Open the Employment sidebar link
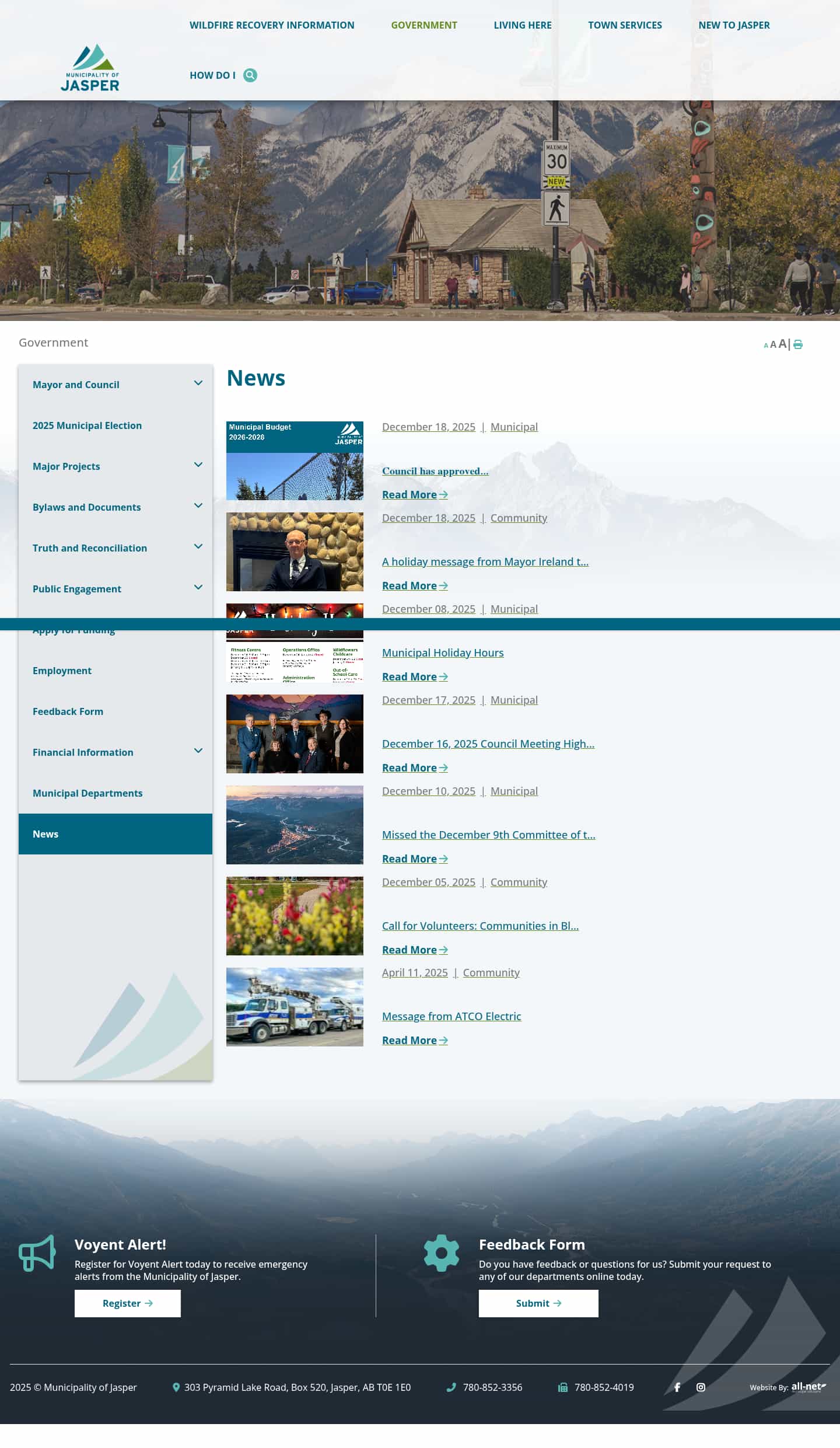The height and width of the screenshot is (1448, 840). [x=116, y=671]
